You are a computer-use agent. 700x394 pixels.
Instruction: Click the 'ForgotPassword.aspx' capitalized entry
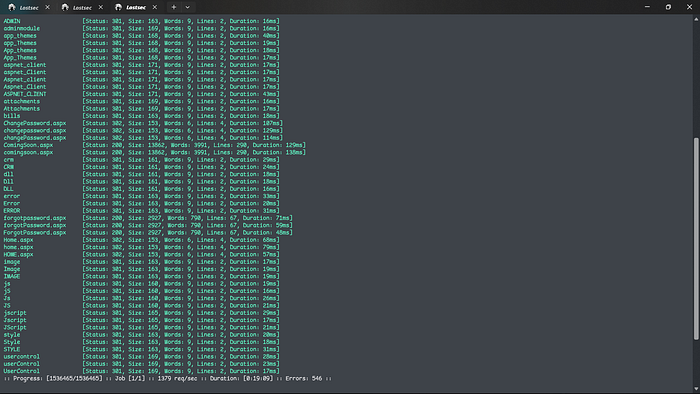(35, 232)
